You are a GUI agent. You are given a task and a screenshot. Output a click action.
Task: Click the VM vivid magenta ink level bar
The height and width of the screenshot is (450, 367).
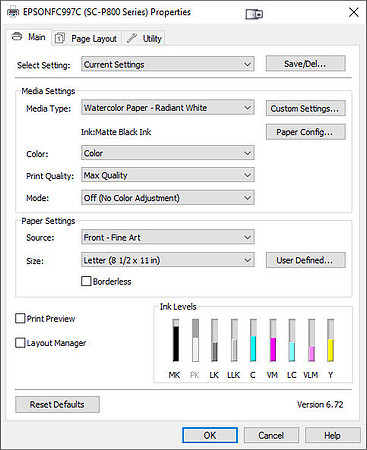click(273, 340)
